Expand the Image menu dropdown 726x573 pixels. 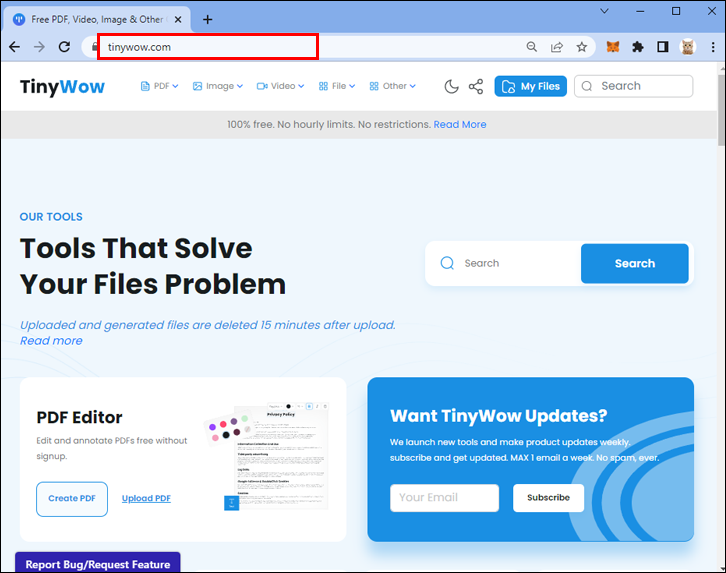(218, 86)
